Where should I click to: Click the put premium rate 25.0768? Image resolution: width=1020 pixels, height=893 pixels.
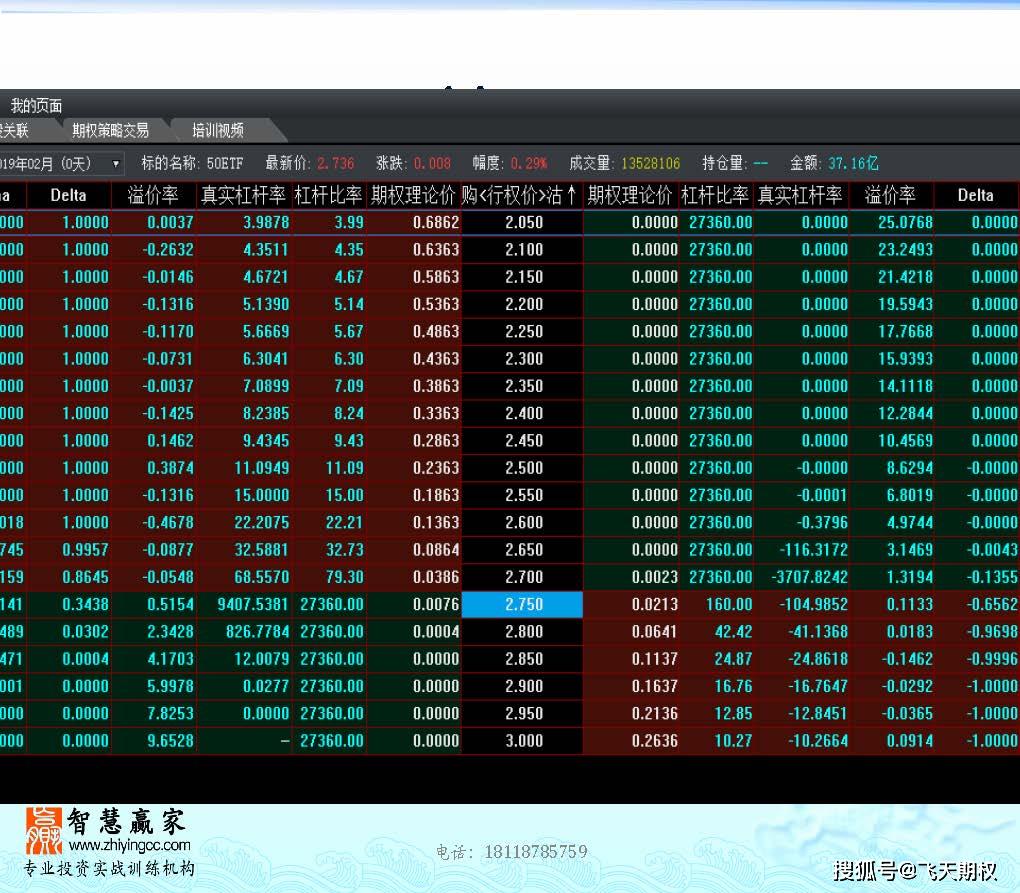[906, 222]
